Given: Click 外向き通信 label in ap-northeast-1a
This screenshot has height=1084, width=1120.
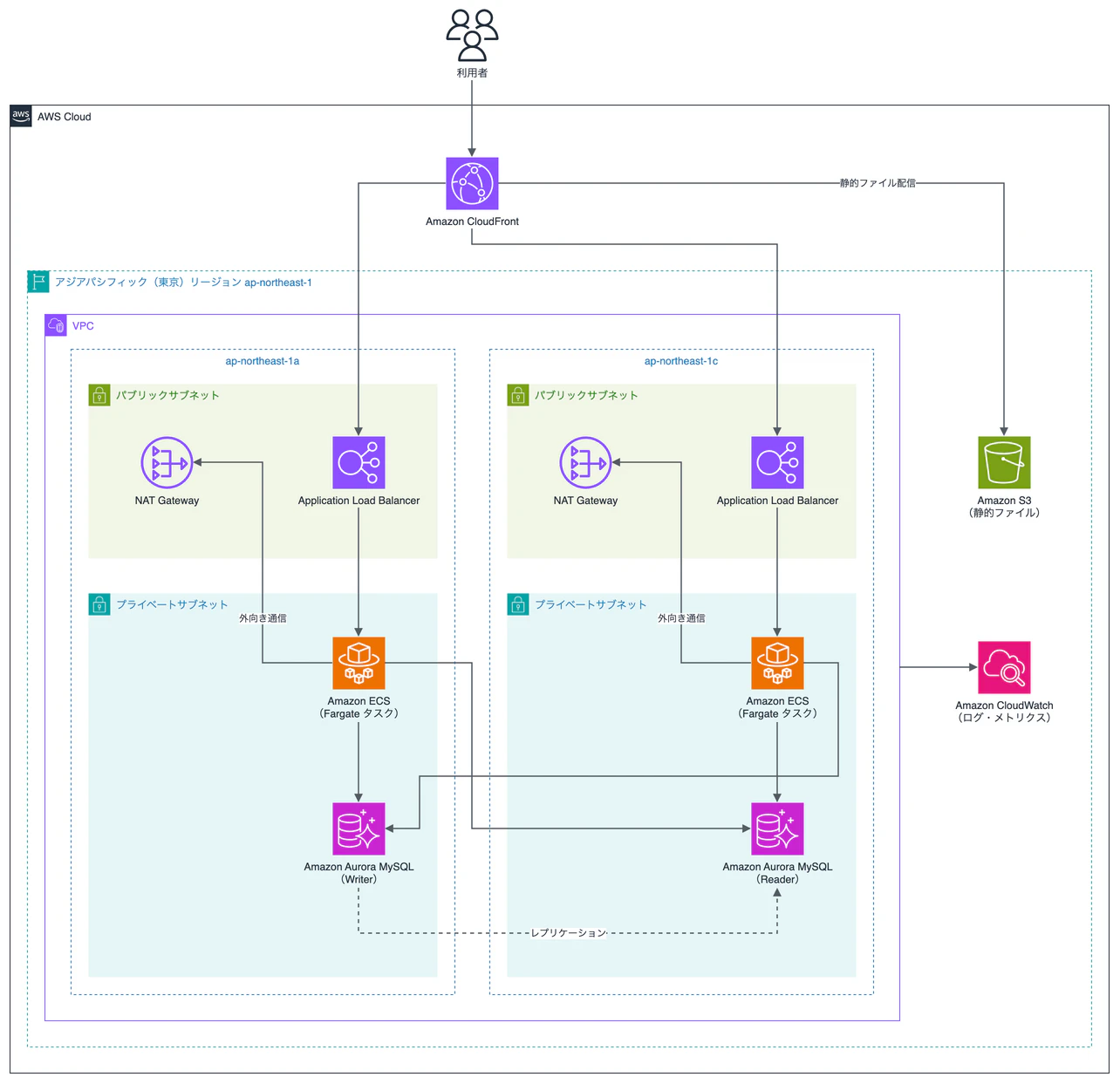Looking at the screenshot, I should pyautogui.click(x=263, y=618).
